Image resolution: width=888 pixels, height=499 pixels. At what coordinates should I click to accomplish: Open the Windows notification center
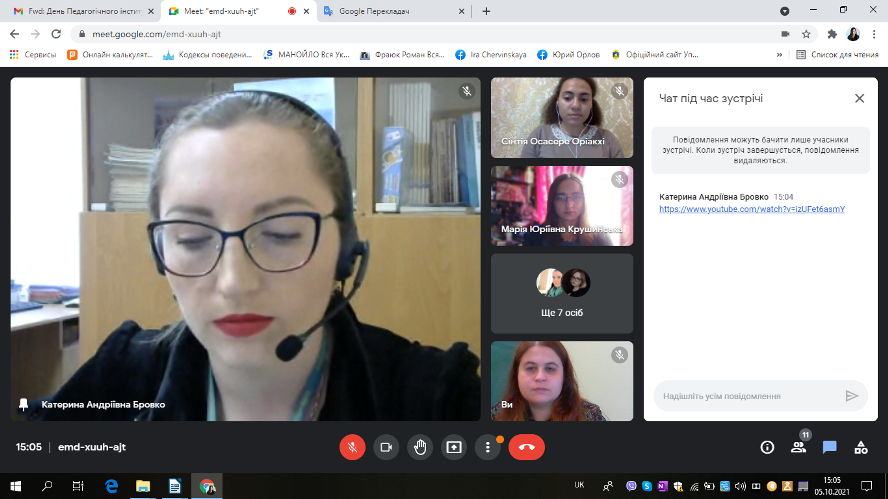866,486
